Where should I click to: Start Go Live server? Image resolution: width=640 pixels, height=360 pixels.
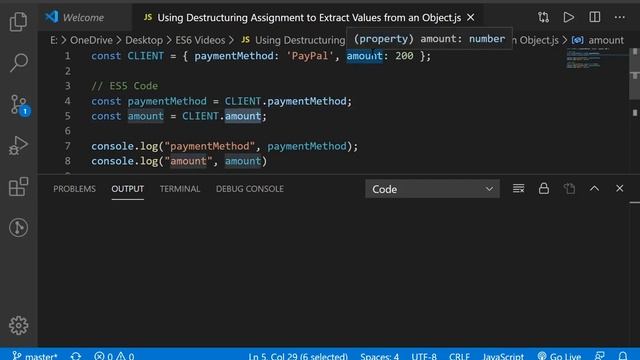click(x=559, y=356)
